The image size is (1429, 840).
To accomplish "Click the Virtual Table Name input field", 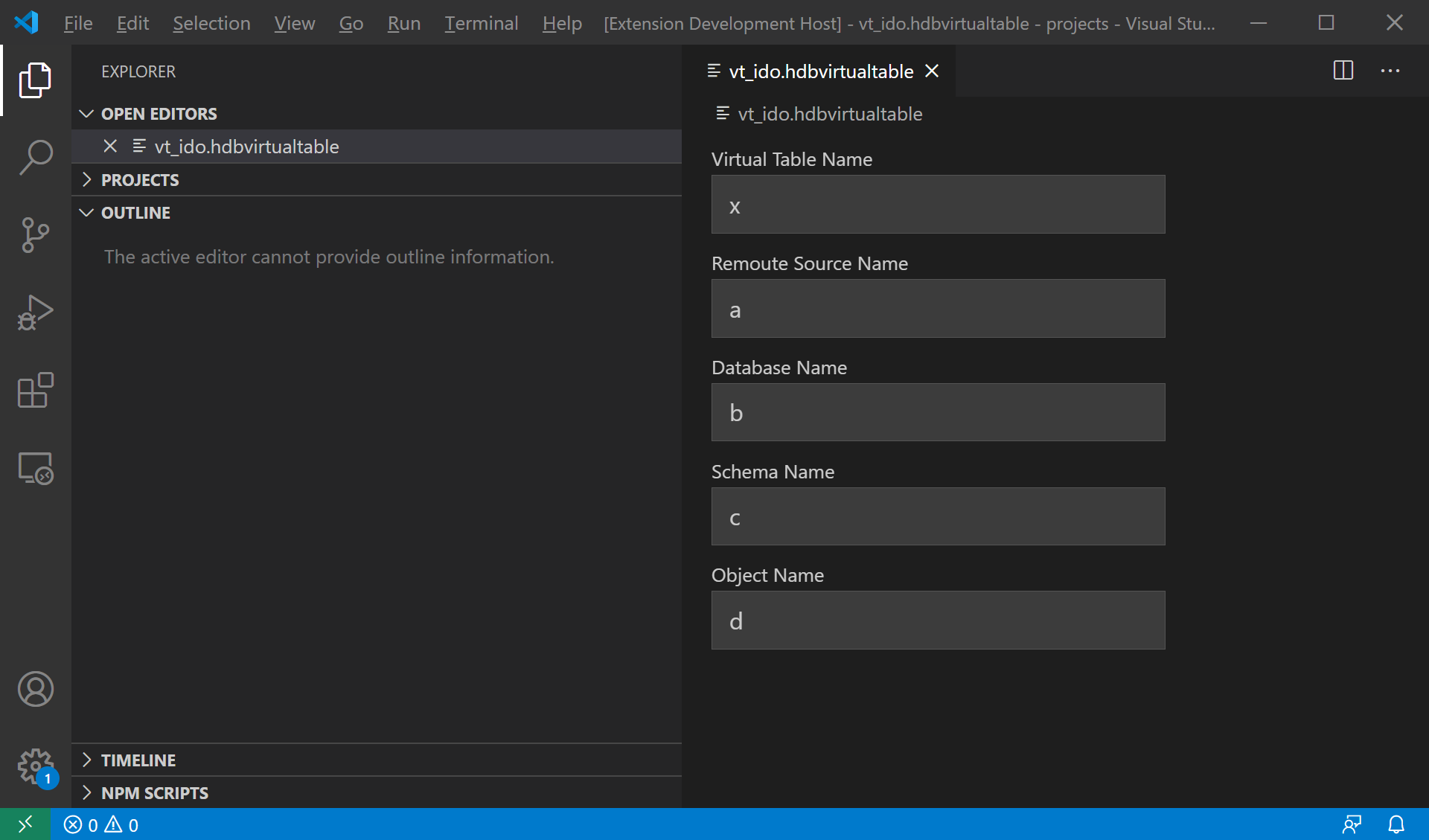I will tap(937, 204).
